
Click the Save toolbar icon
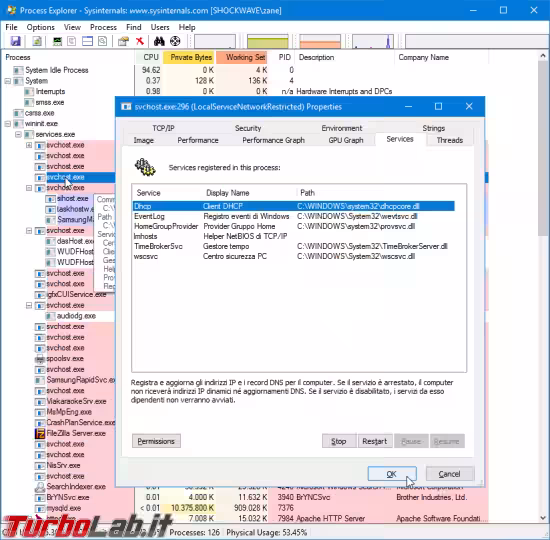pos(15,41)
